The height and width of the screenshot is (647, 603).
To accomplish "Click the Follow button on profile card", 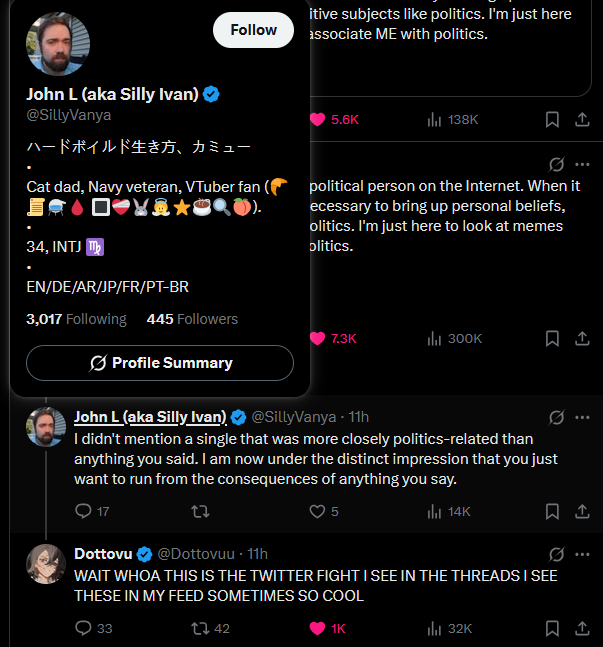I will point(253,30).
